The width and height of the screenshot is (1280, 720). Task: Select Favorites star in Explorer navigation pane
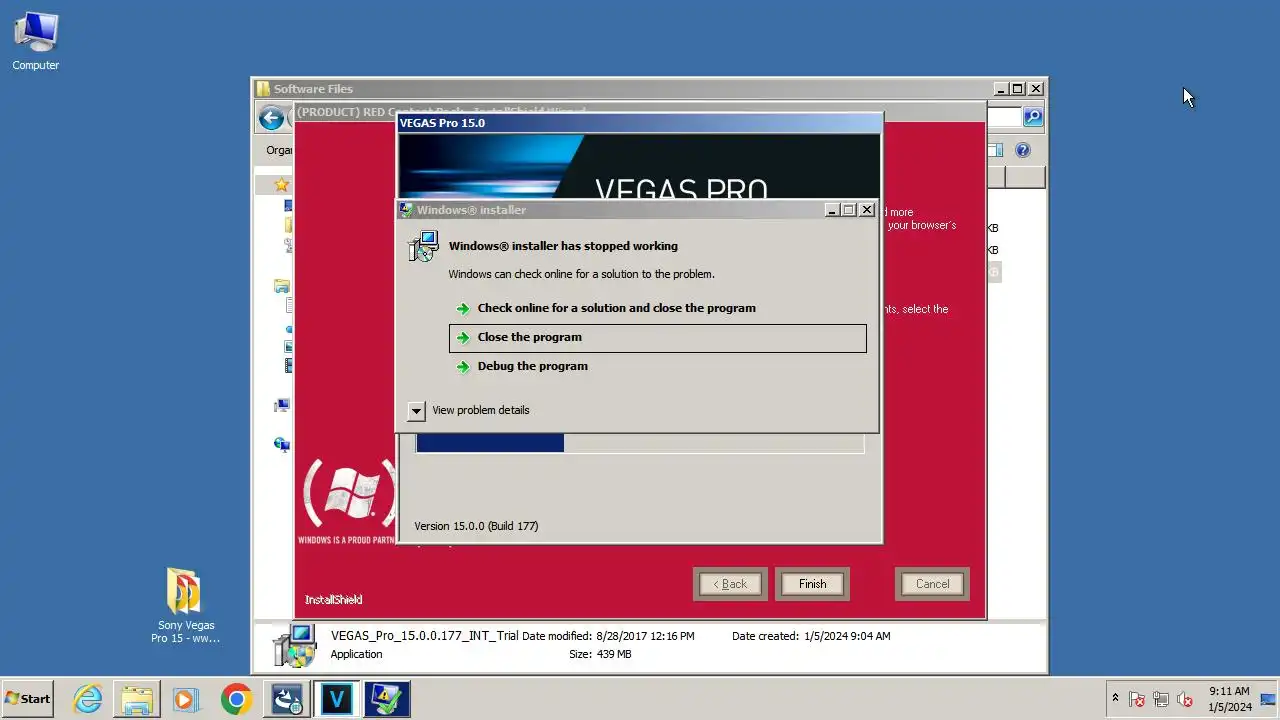point(282,185)
